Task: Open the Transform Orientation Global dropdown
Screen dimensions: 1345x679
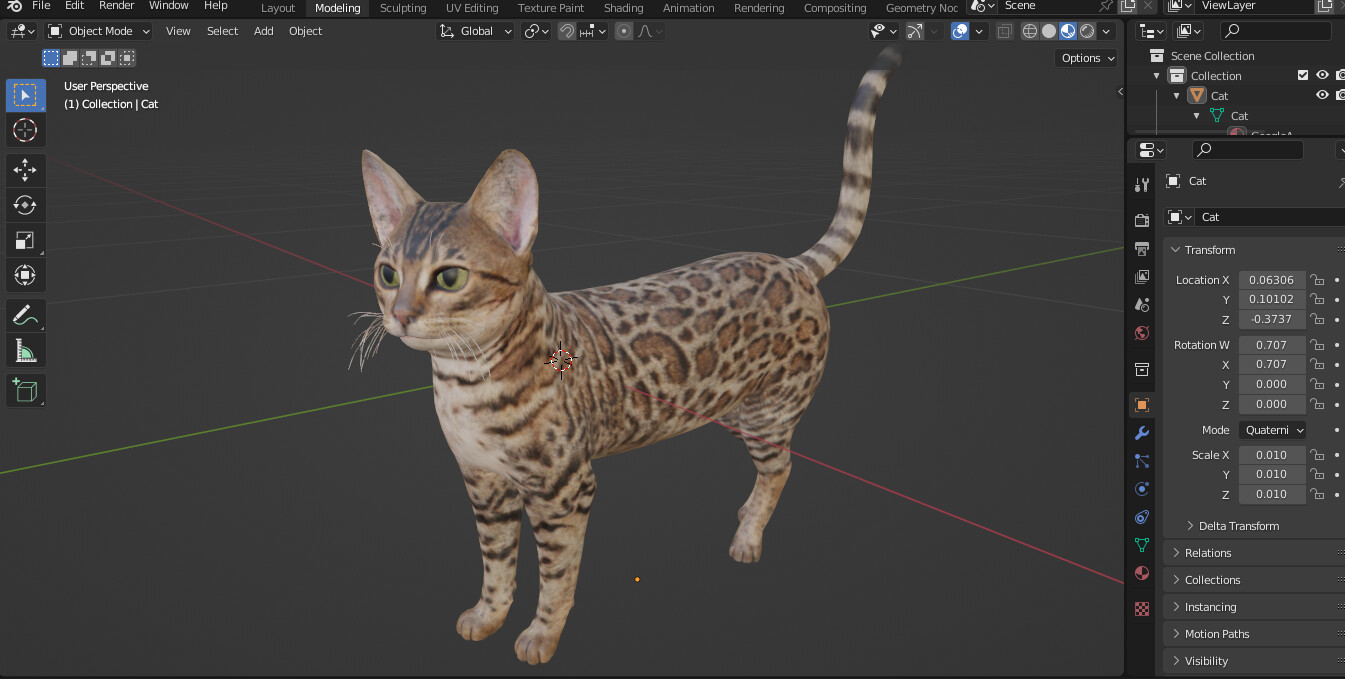Action: [x=475, y=31]
